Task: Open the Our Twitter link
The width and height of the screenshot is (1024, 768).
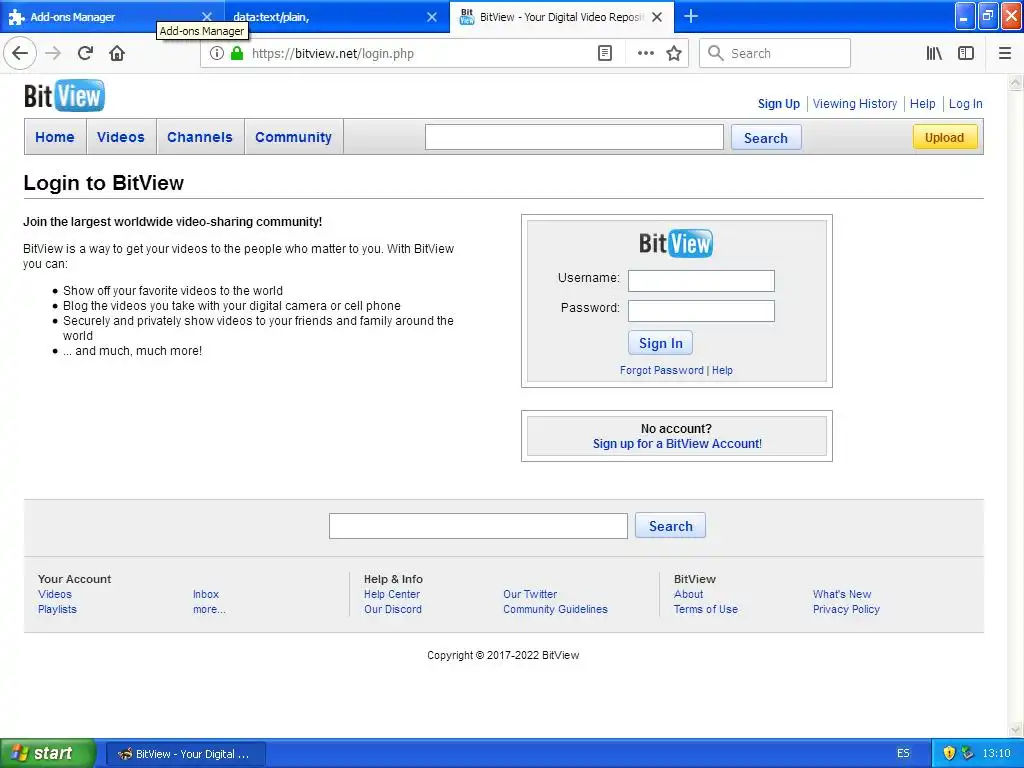Action: click(x=530, y=594)
